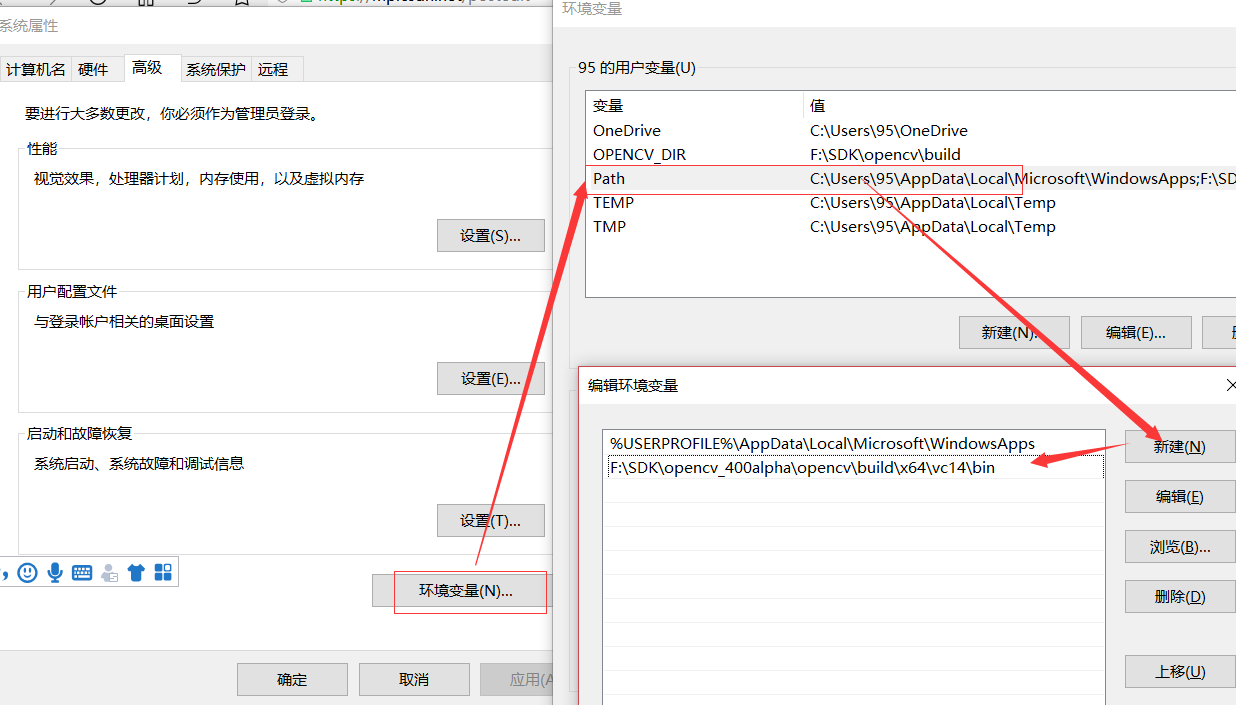Click the 启动和故障恢复 group label
1236x705 pixels.
80,434
